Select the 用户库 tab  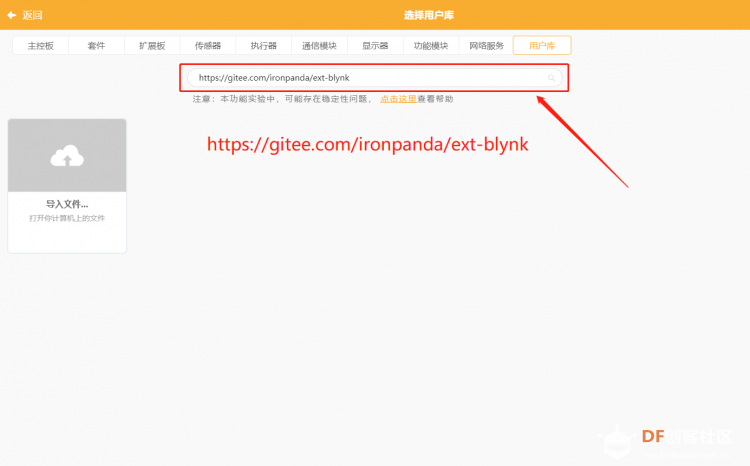pyautogui.click(x=542, y=45)
